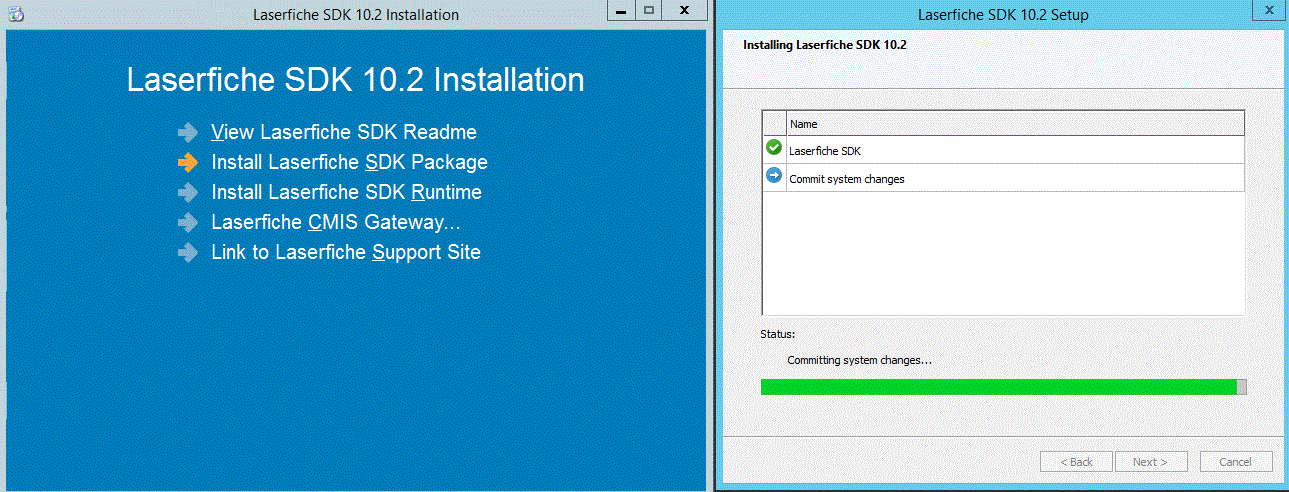Open Laserfiche CMIS Gateway option
Viewport: 1289px width, 492px height.
coord(335,222)
